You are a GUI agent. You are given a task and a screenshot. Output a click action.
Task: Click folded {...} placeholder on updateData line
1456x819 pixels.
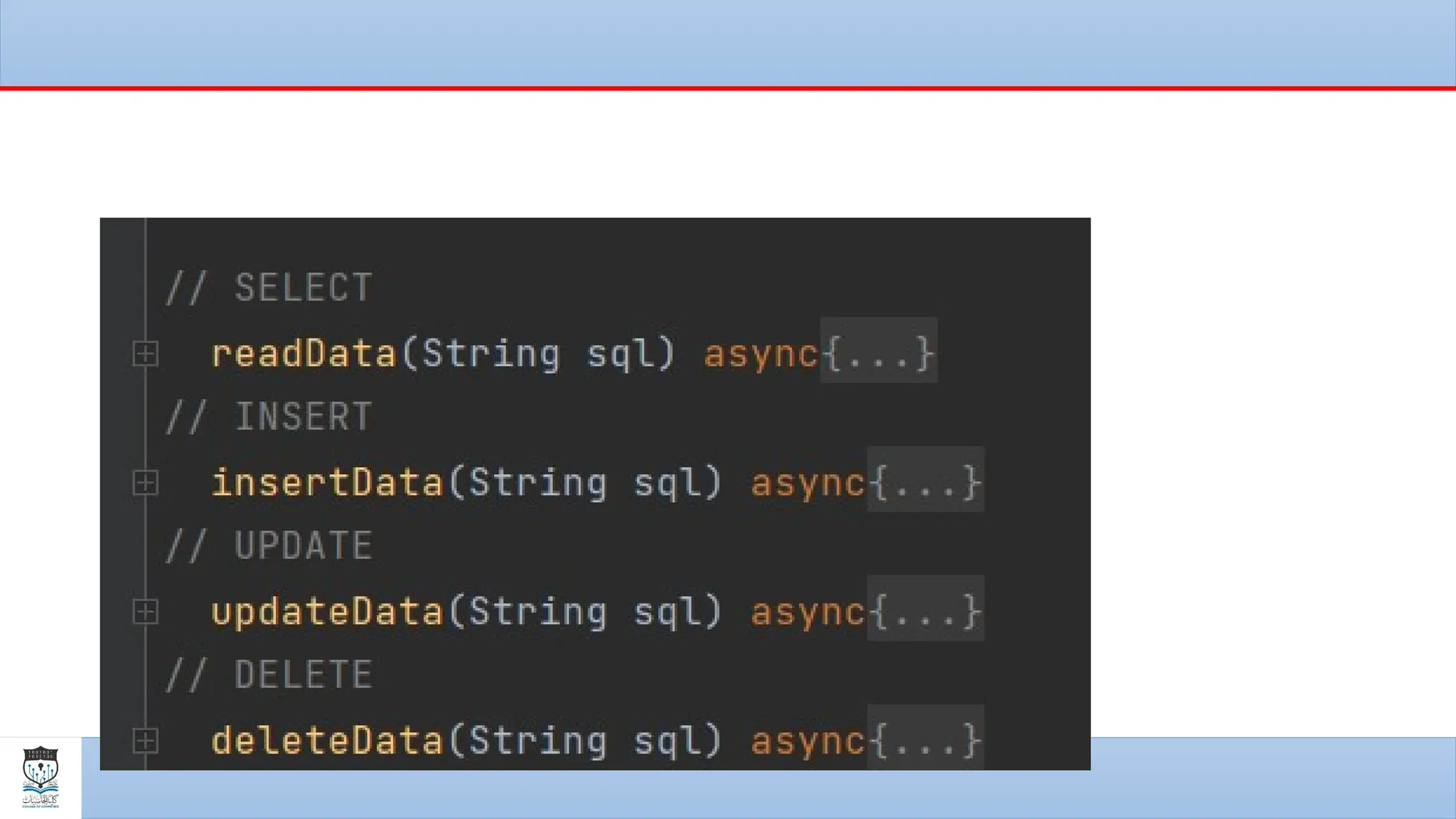(x=926, y=611)
